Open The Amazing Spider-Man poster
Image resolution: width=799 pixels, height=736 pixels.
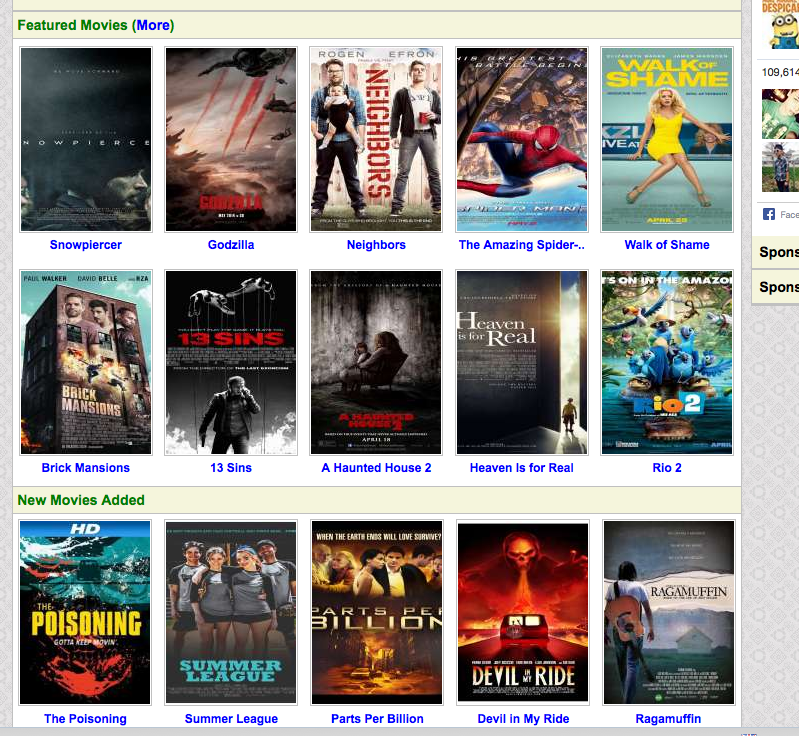522,139
